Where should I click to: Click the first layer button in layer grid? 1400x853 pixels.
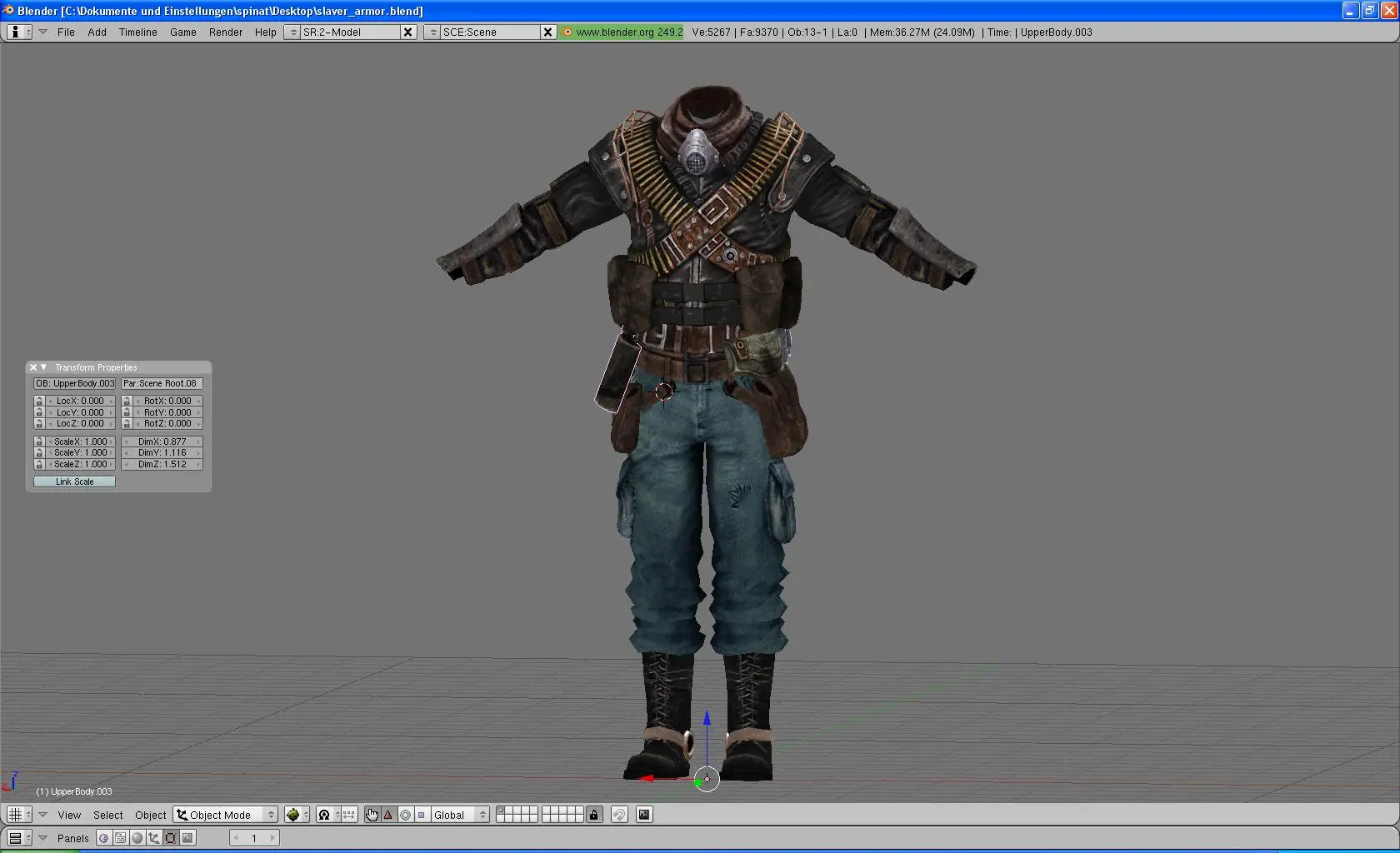click(x=501, y=811)
